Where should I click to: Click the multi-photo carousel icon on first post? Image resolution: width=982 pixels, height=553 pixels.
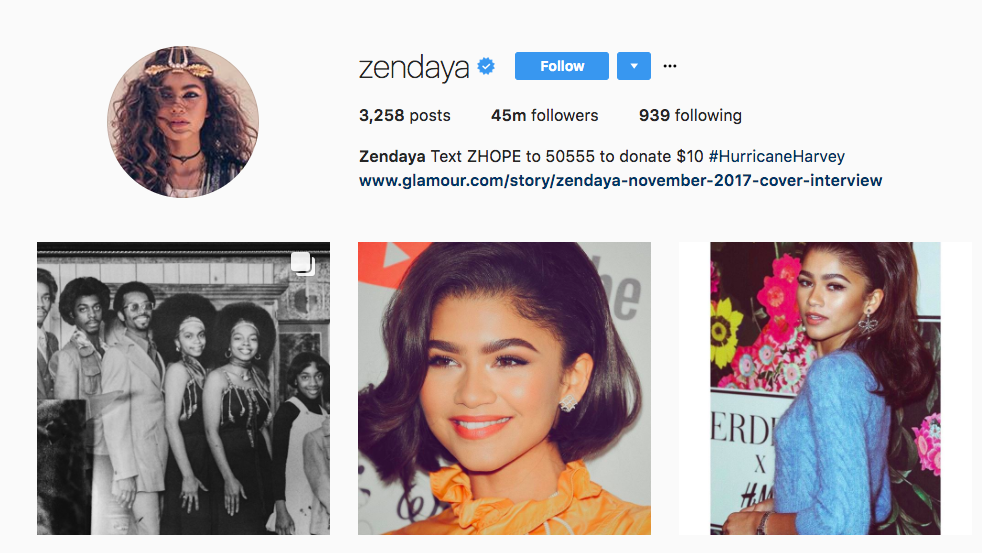[302, 264]
